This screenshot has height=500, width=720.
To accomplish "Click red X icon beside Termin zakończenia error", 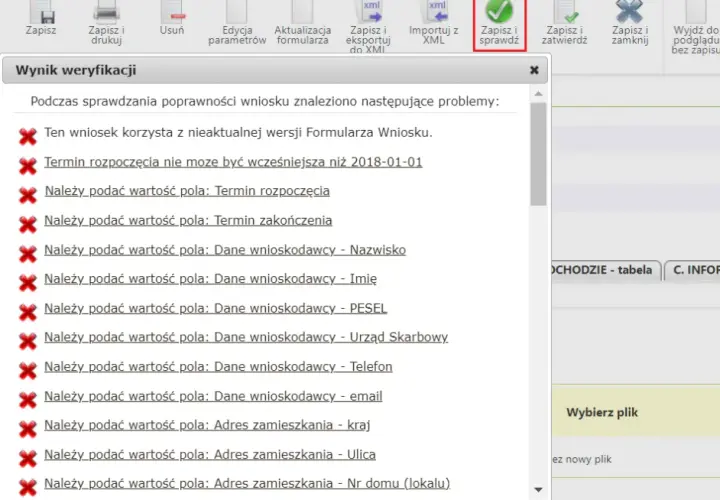I will (28, 225).
